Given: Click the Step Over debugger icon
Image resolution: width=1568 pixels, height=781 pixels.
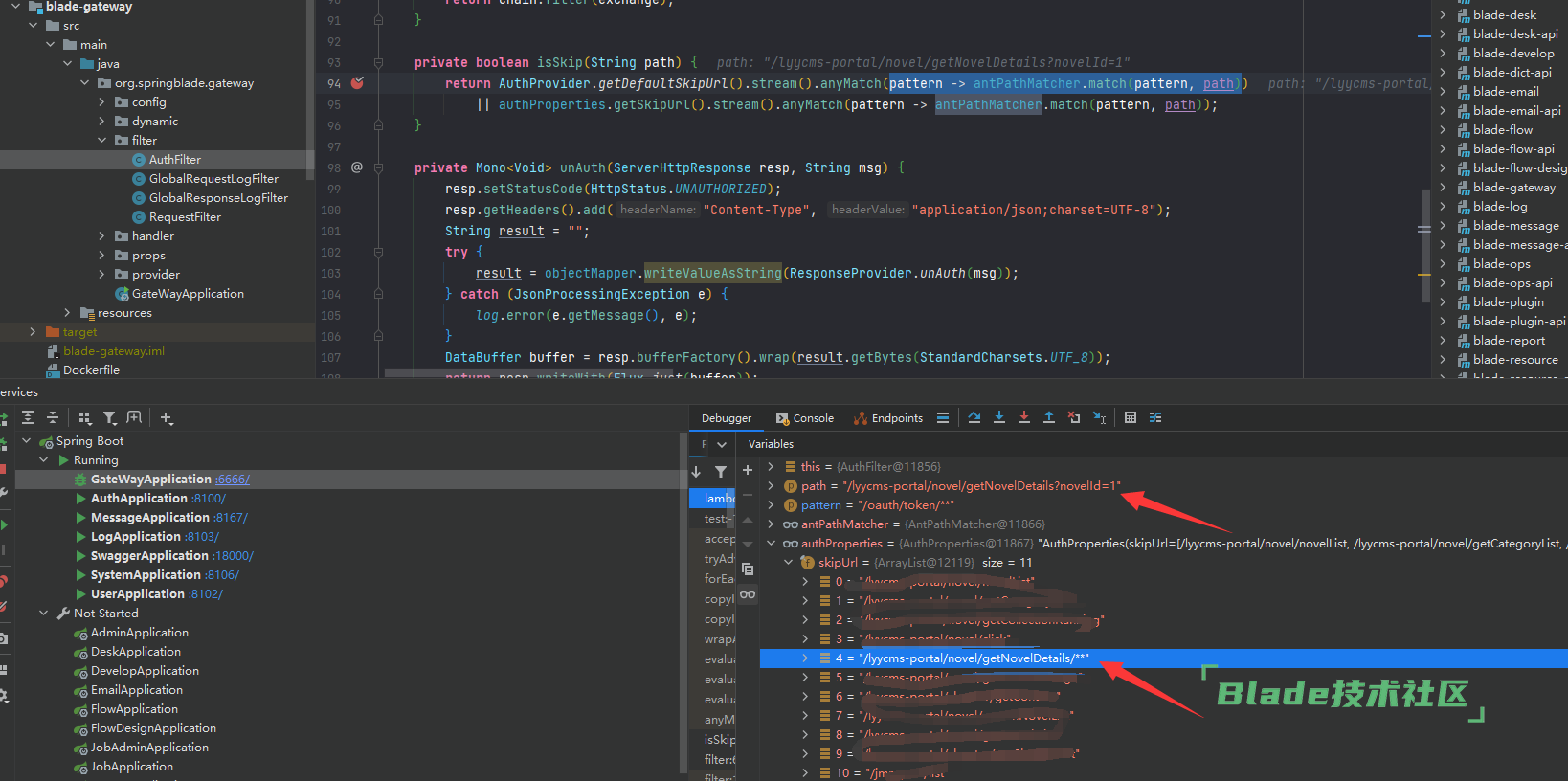Looking at the screenshot, I should click(x=974, y=417).
